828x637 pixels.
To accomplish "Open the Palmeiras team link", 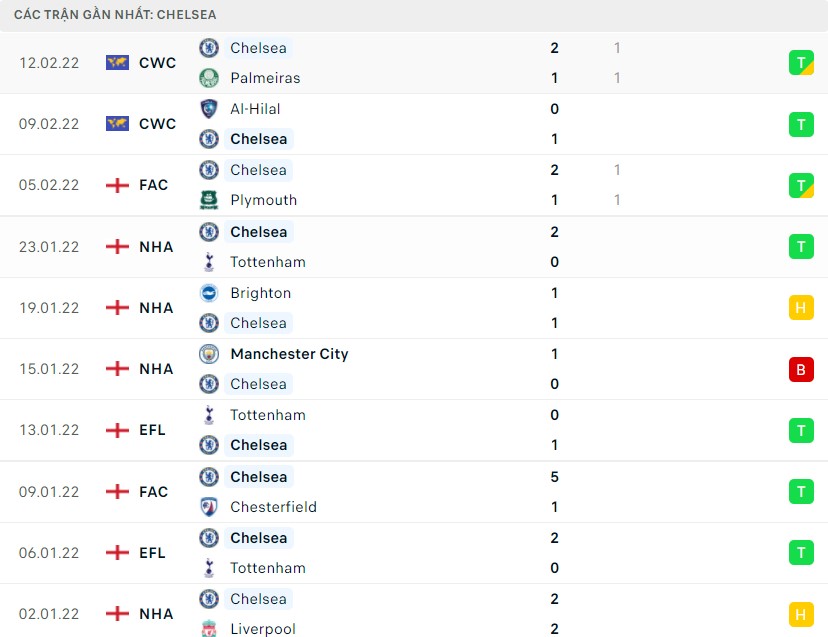I will [265, 78].
